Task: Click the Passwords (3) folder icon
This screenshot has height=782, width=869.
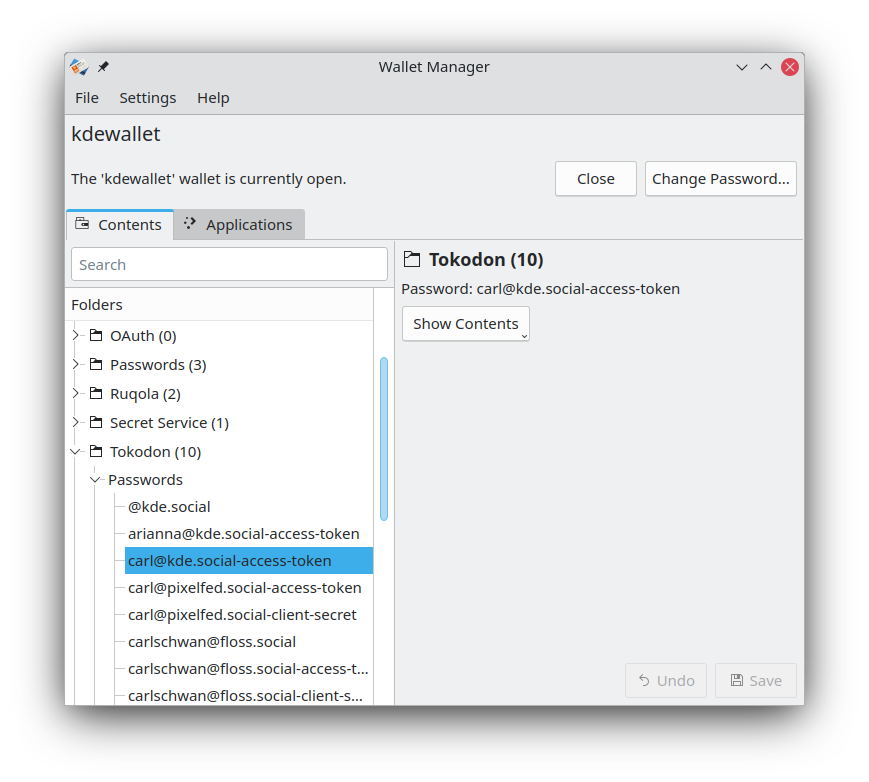Action: 96,365
